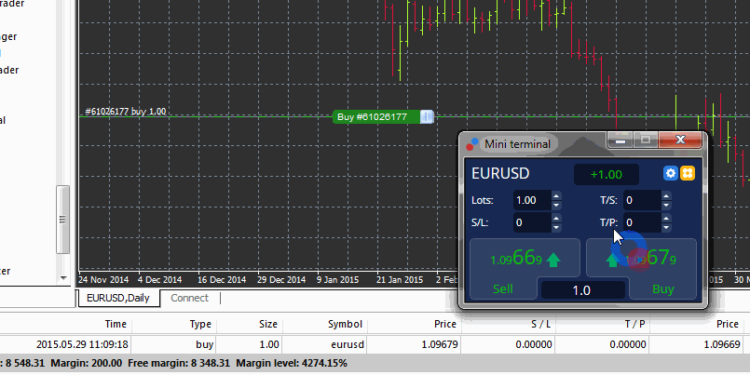Click the T / P column header
The width and height of the screenshot is (750, 375).
635,324
